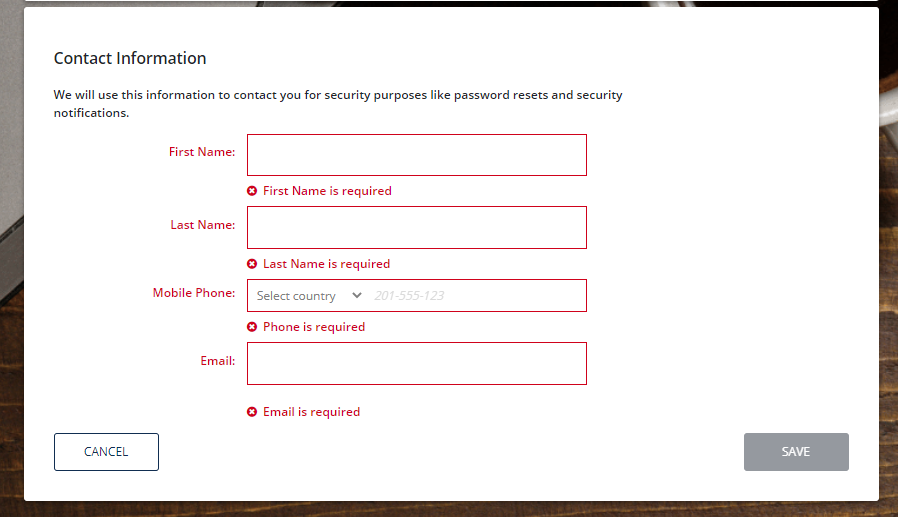This screenshot has width=898, height=517.
Task: Click the 'Email is required' message
Action: 312,412
